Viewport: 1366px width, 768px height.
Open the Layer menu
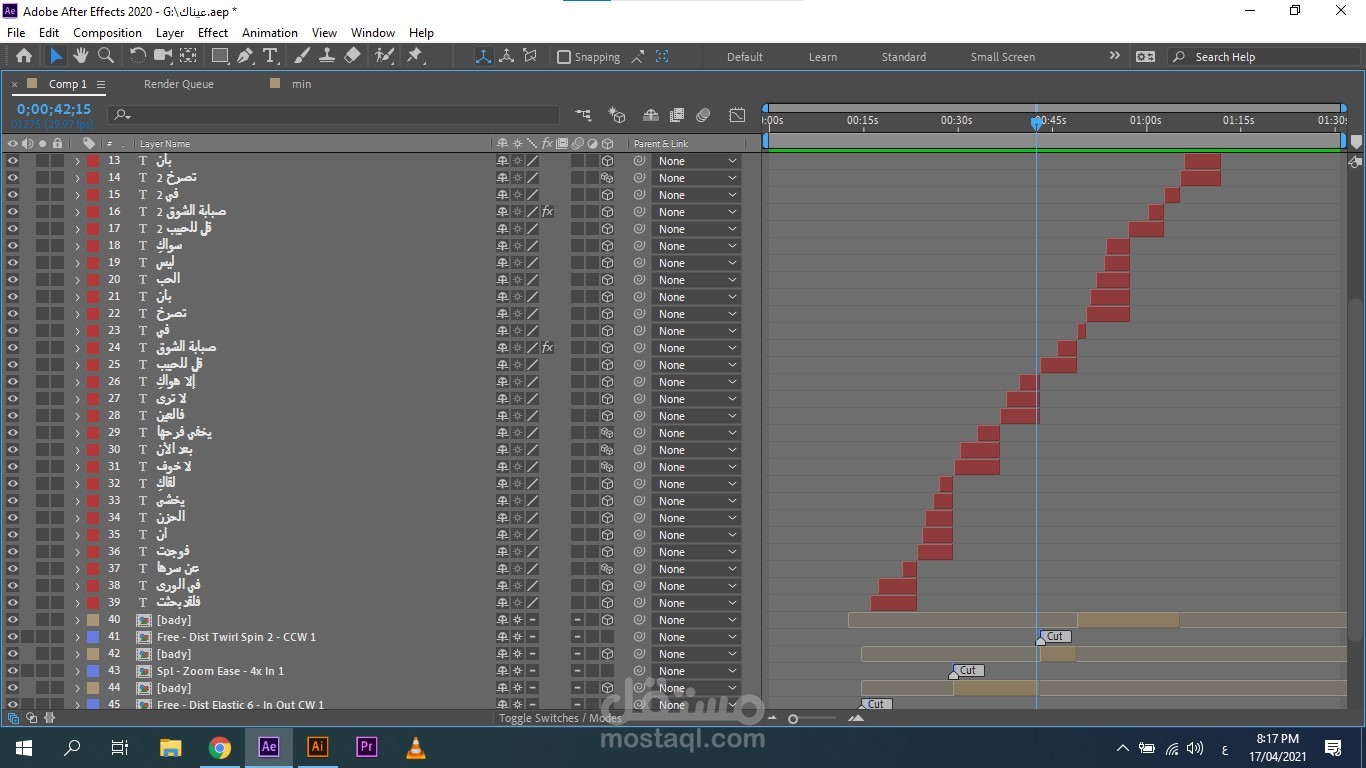pos(170,32)
